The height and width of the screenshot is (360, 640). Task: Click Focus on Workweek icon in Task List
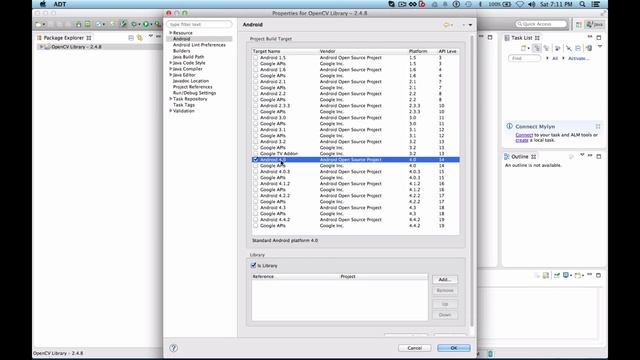(558, 48)
